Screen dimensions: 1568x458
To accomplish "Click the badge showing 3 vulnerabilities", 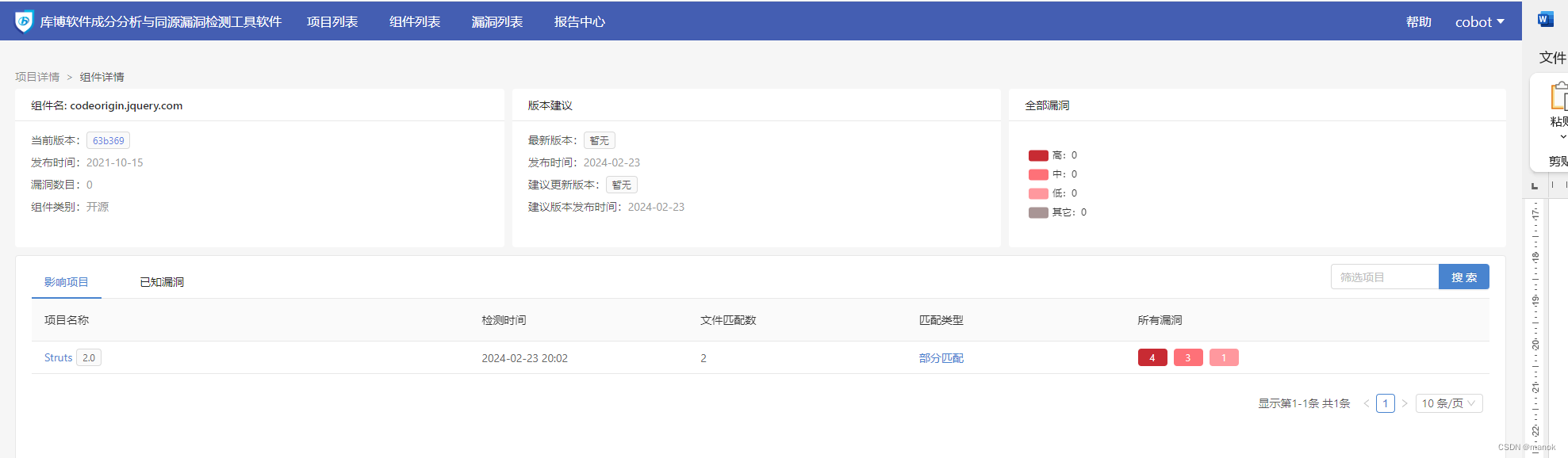I will (1188, 358).
